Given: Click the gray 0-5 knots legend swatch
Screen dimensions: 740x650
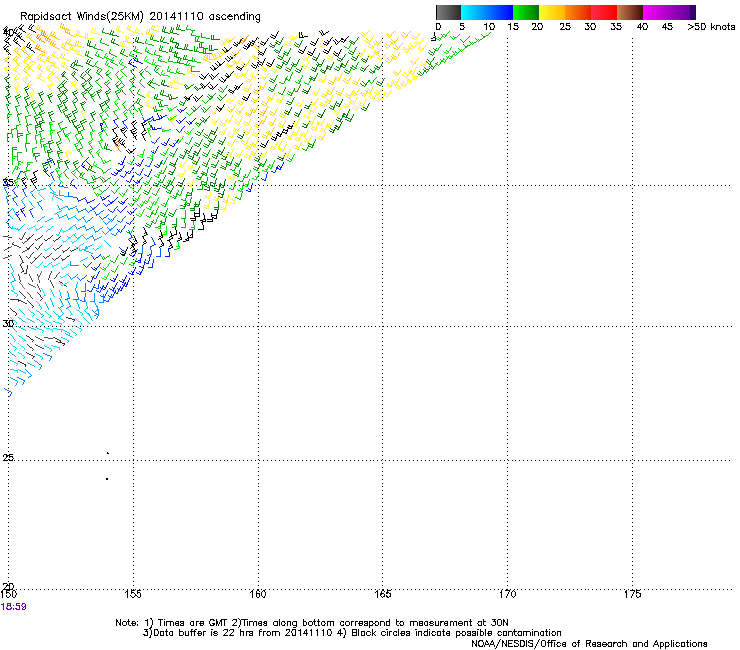Looking at the screenshot, I should tap(448, 12).
